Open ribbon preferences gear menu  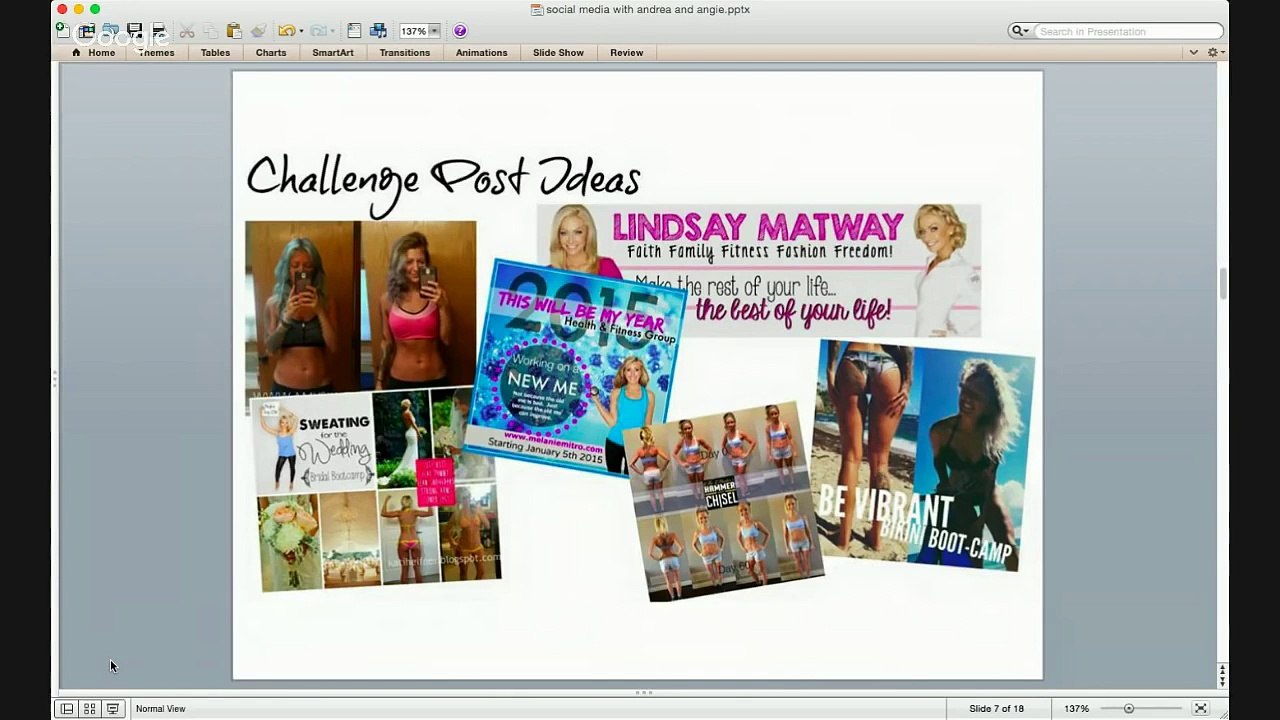[x=1215, y=53]
